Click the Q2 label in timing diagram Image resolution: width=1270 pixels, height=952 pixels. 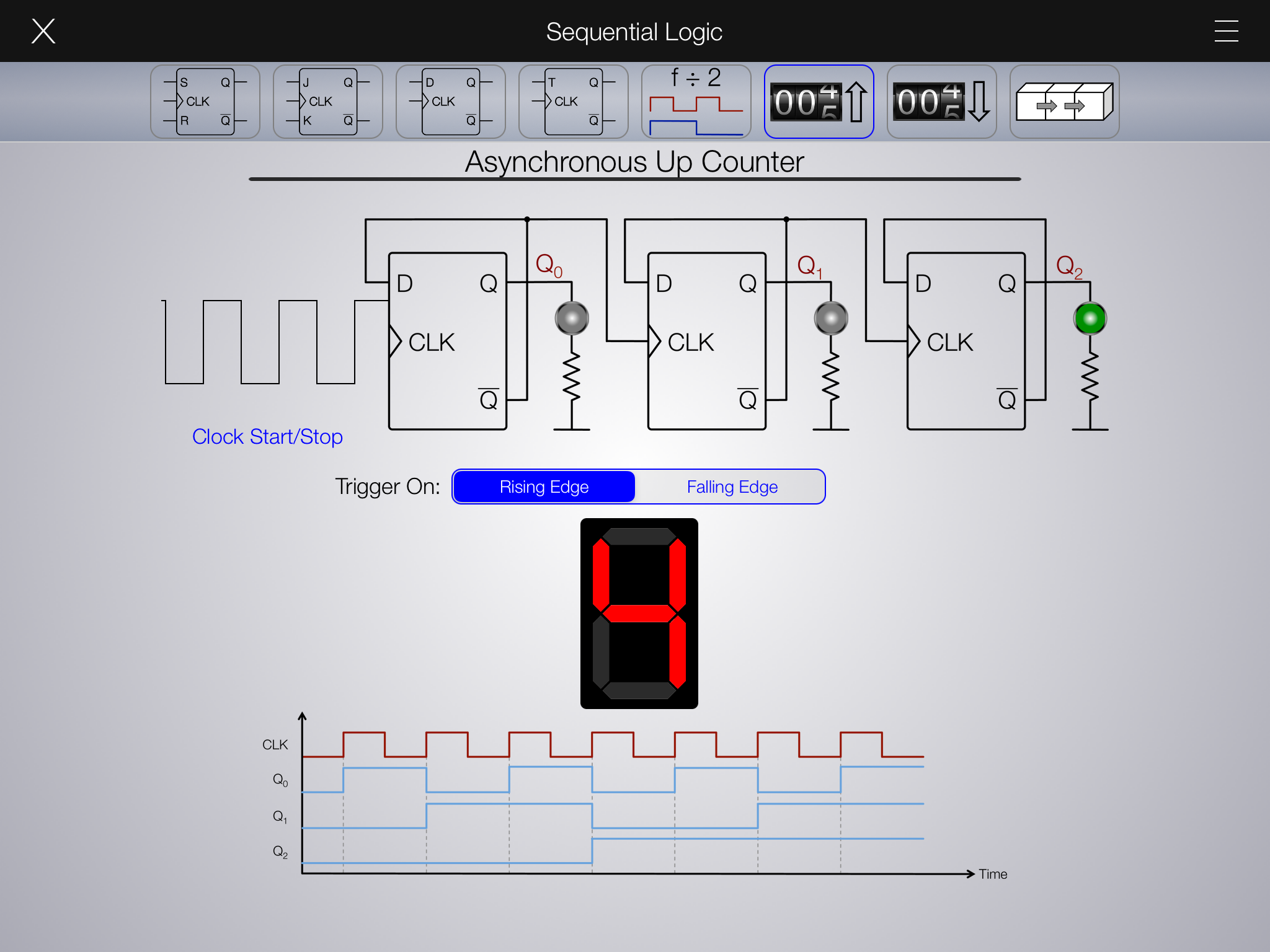click(x=280, y=852)
